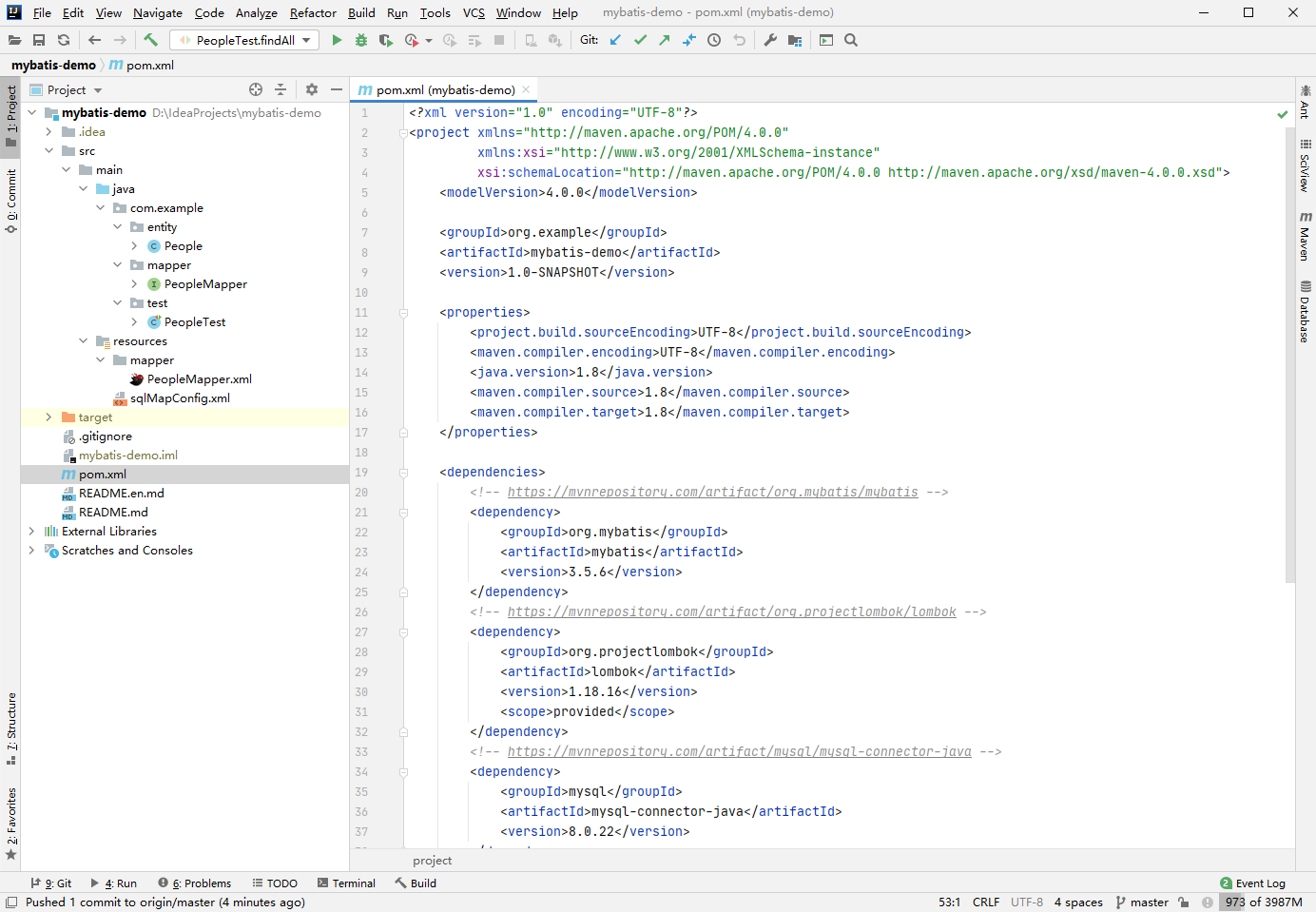
Task: Collapse the com.example package
Action: pyautogui.click(x=100, y=208)
